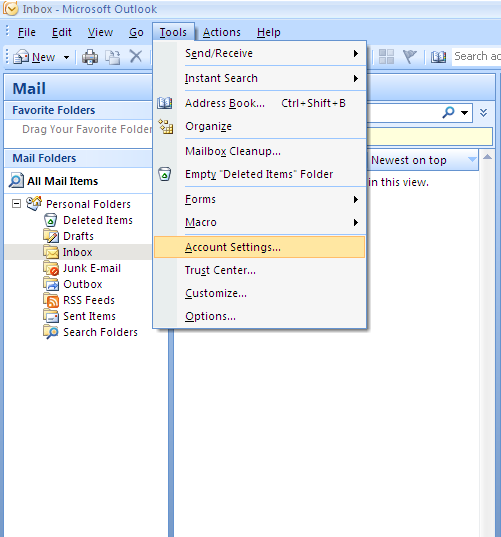Click the Move to Folder toolbar icon
This screenshot has height=537, width=501.
coord(112,57)
